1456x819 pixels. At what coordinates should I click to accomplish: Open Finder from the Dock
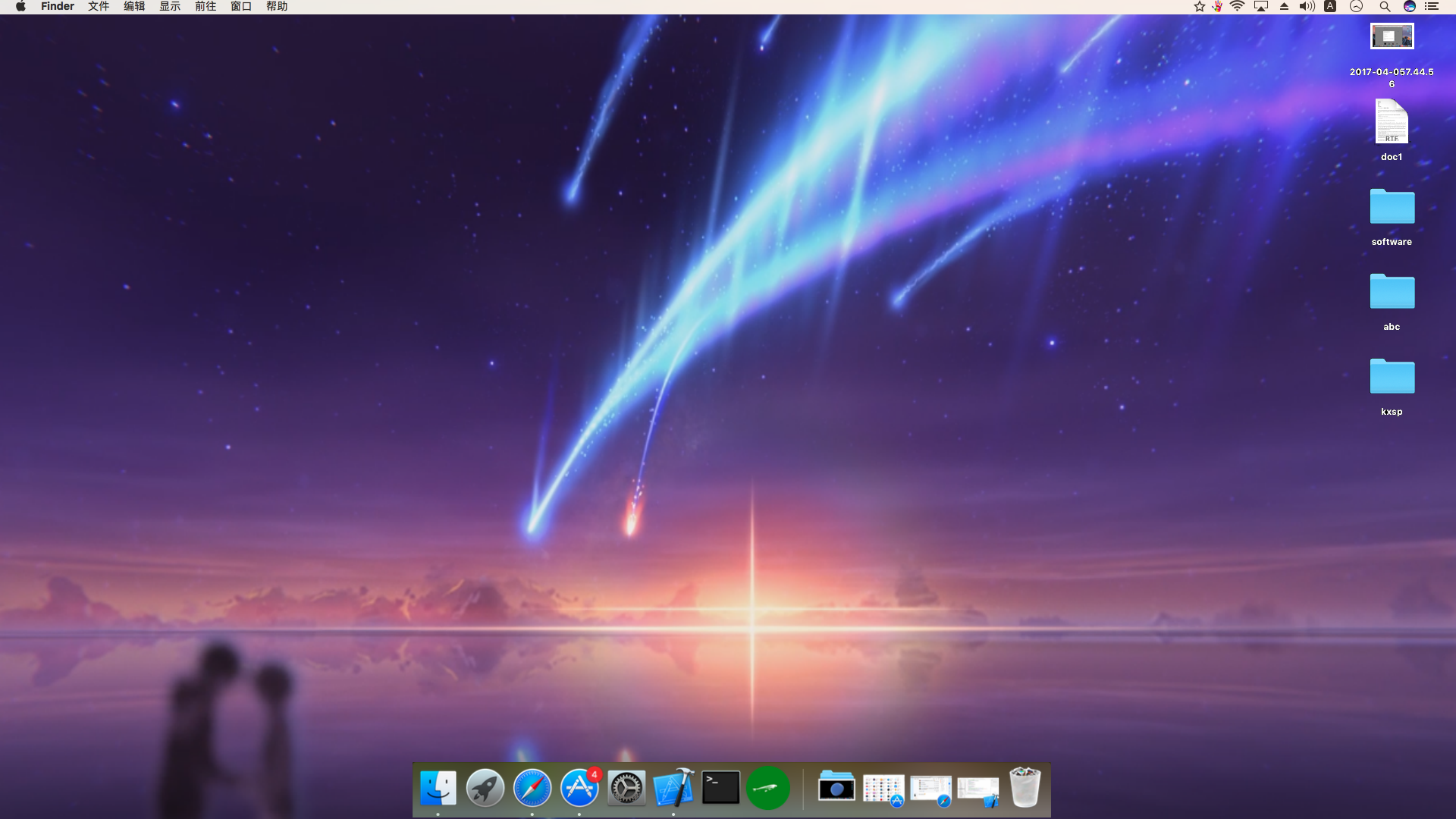pyautogui.click(x=438, y=789)
